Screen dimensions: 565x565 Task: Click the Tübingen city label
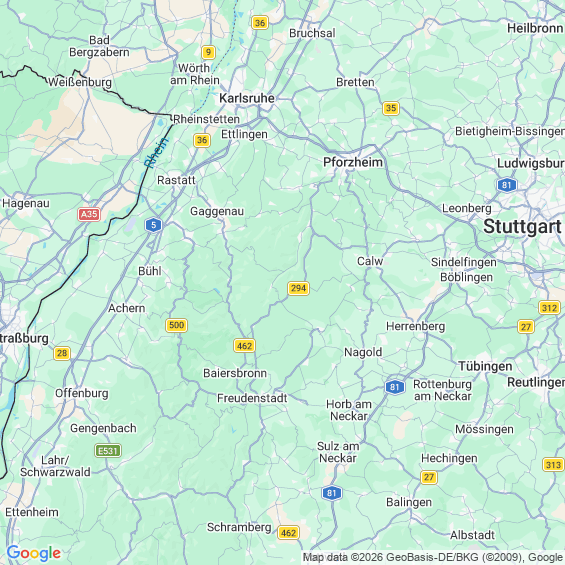pos(485,366)
